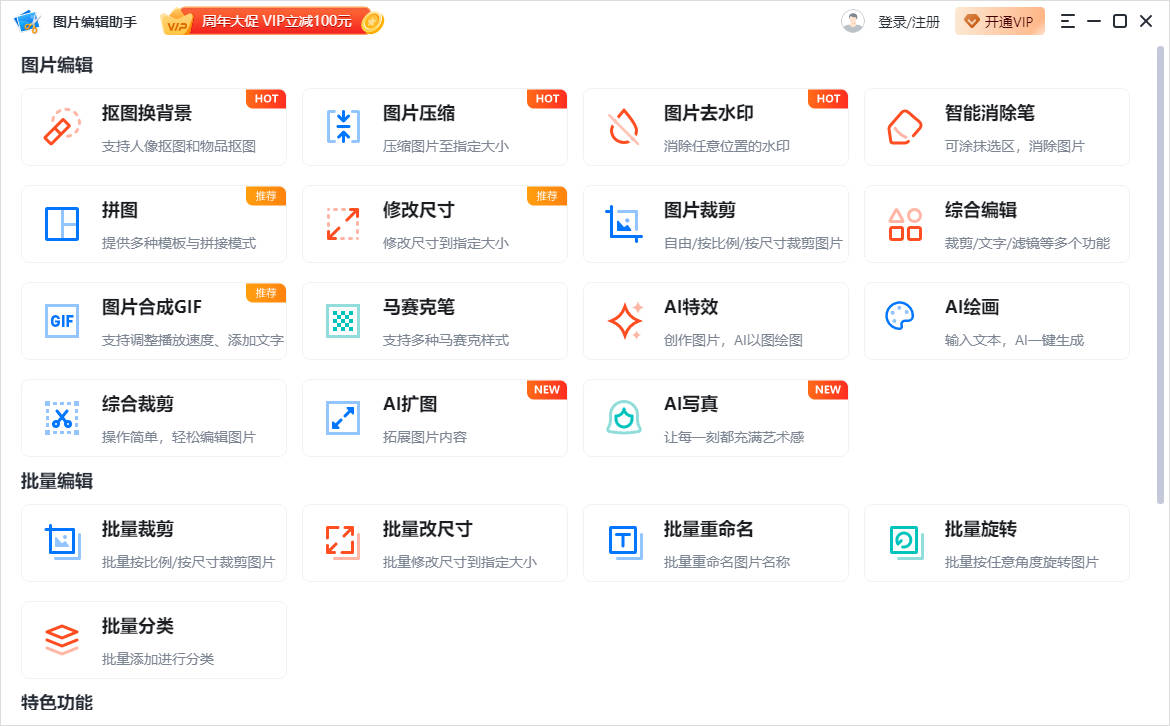Launch AI扩图 card title

tap(410, 404)
